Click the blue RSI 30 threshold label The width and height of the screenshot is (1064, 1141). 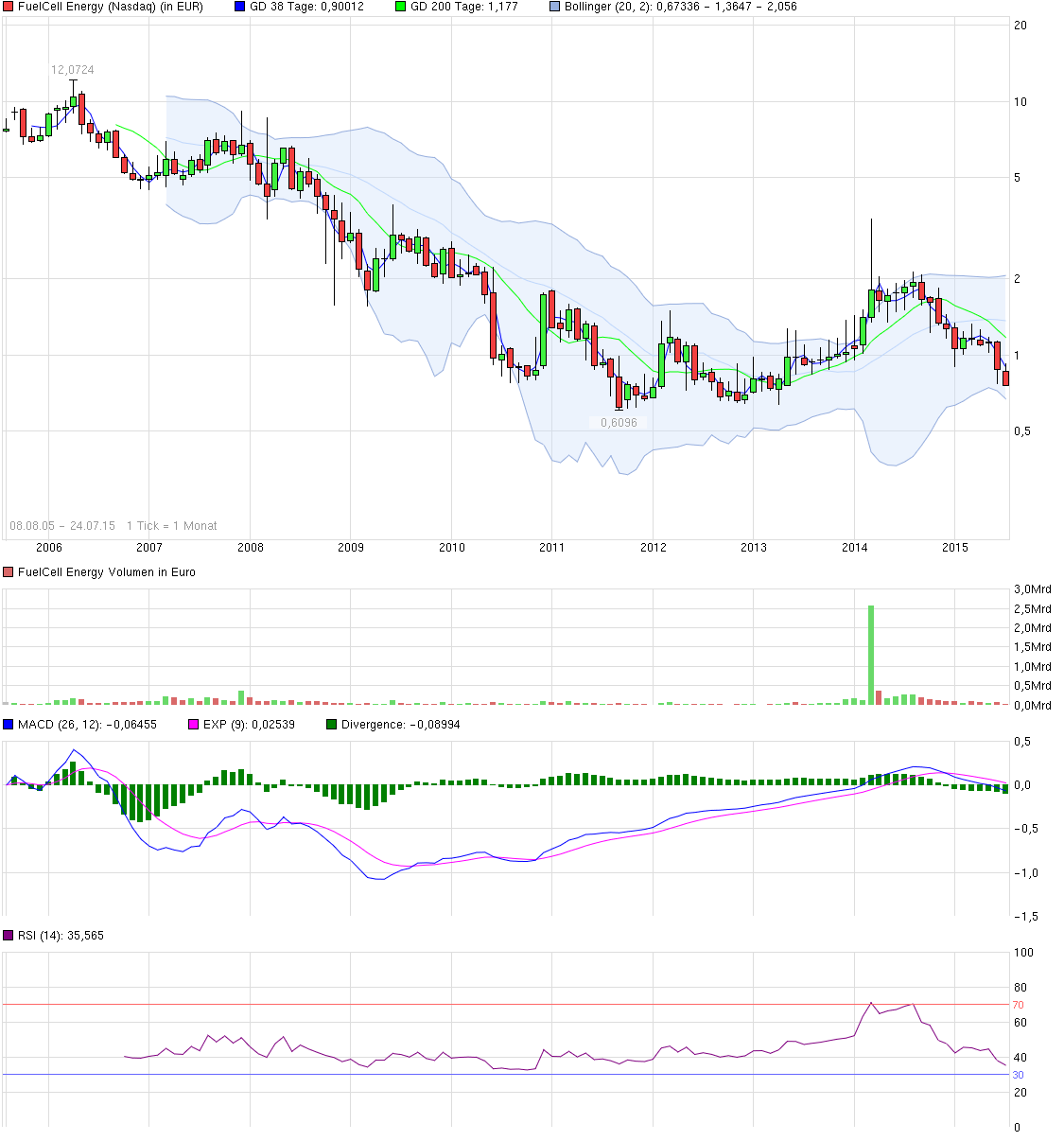coord(1019,1075)
